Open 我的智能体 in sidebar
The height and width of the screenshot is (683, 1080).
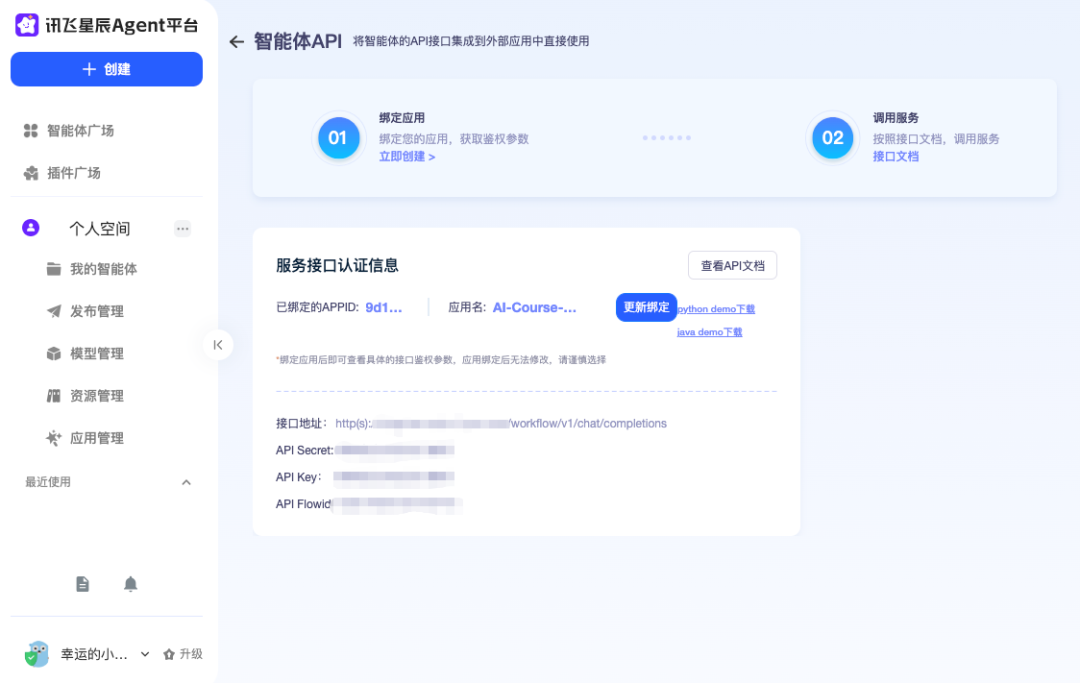(x=103, y=269)
